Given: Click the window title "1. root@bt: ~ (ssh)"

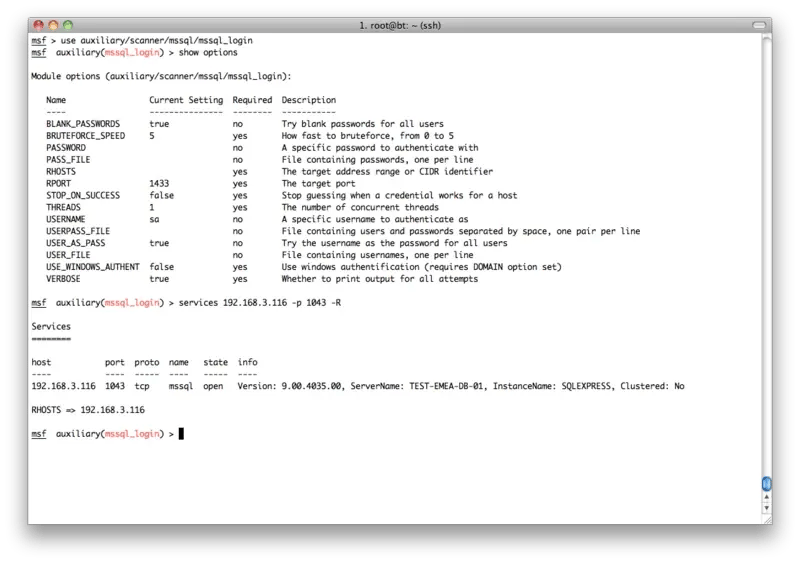Looking at the screenshot, I should pyautogui.click(x=400, y=23).
